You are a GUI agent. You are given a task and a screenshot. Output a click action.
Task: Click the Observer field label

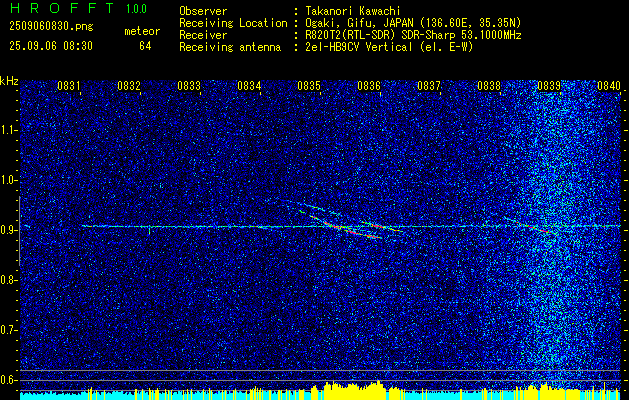203,12
